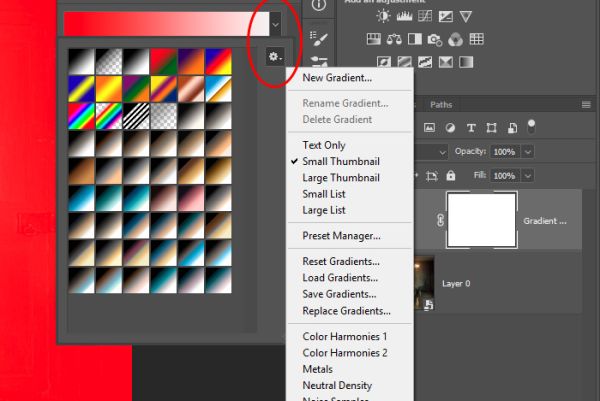Screen dimensions: 600x401
Task: Unlink the mask from Gradient layer
Action: click(440, 220)
